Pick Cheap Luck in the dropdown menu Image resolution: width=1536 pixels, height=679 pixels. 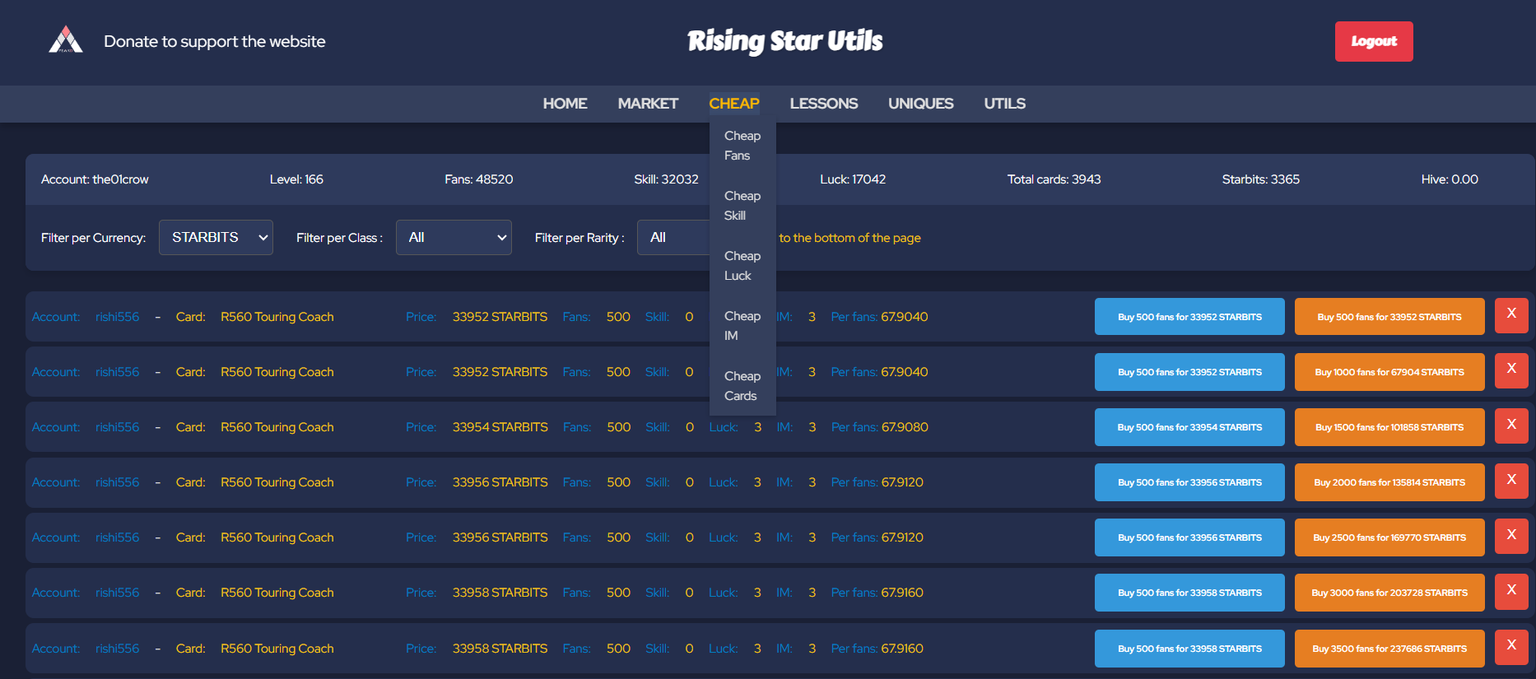(743, 265)
